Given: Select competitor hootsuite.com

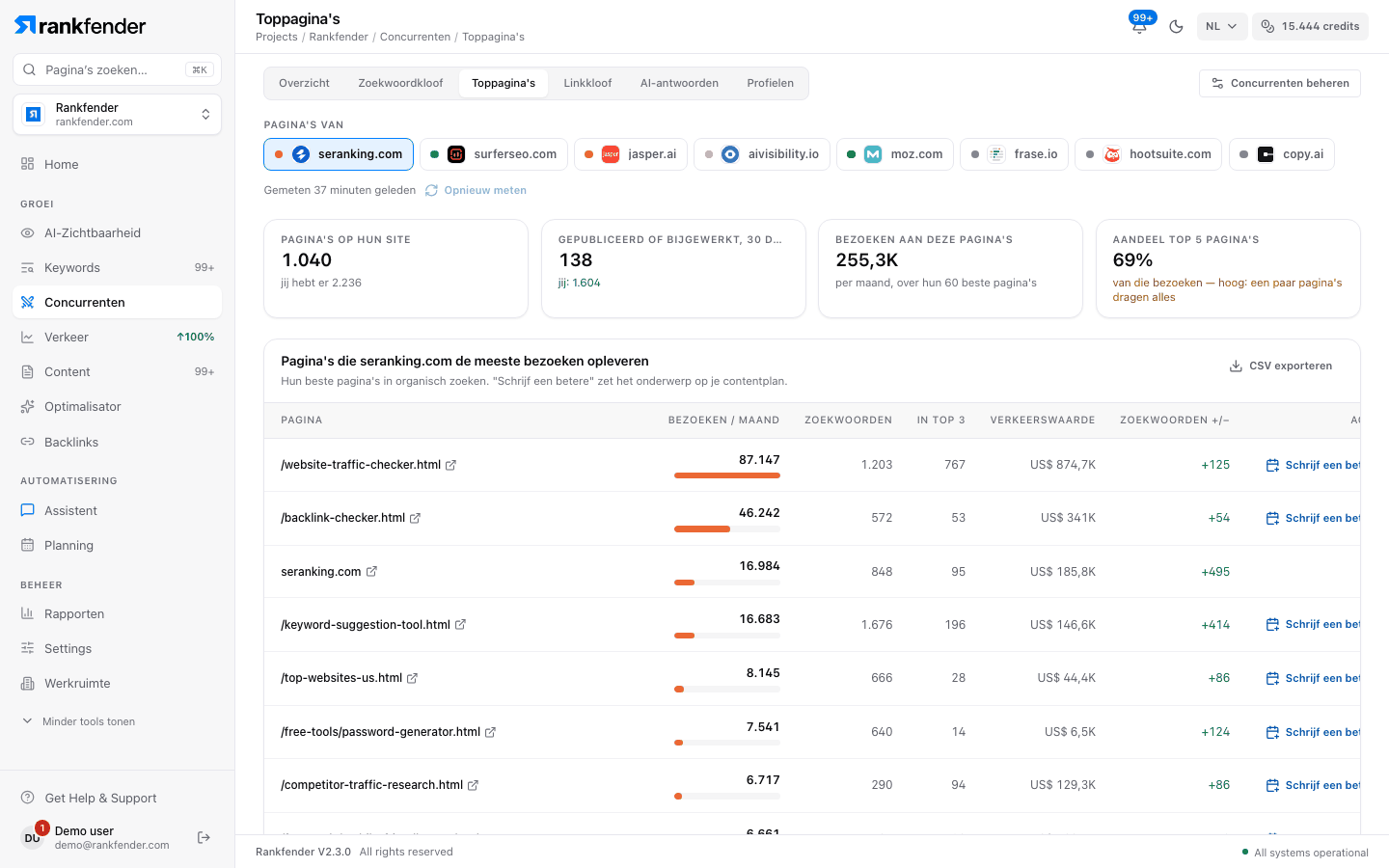Looking at the screenshot, I should [1149, 154].
